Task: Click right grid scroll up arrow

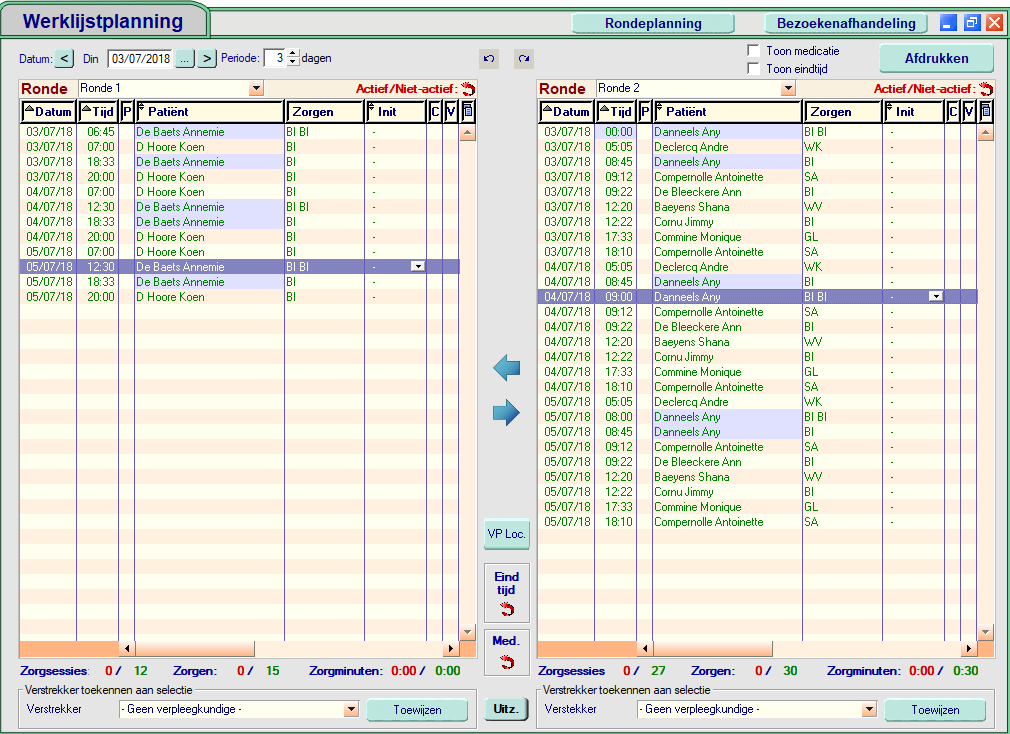Action: pyautogui.click(x=986, y=133)
